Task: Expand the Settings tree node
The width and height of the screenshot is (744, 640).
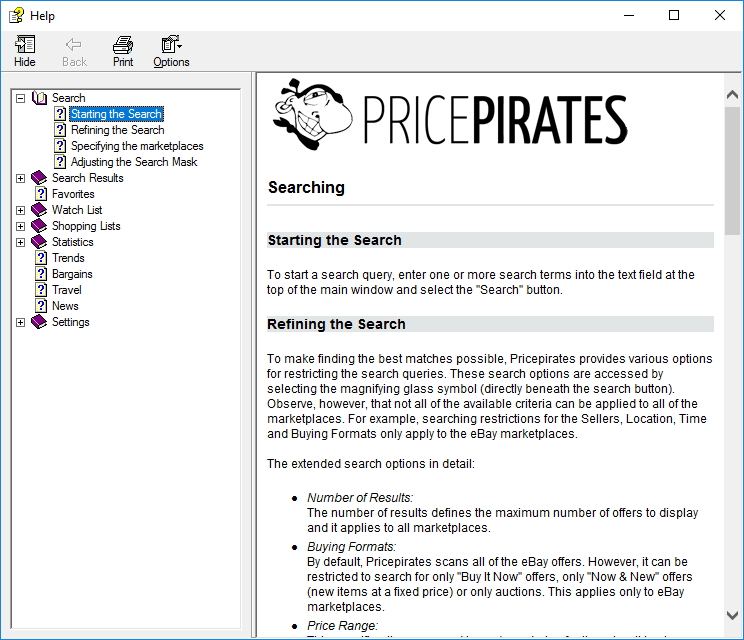Action: pyautogui.click(x=20, y=323)
